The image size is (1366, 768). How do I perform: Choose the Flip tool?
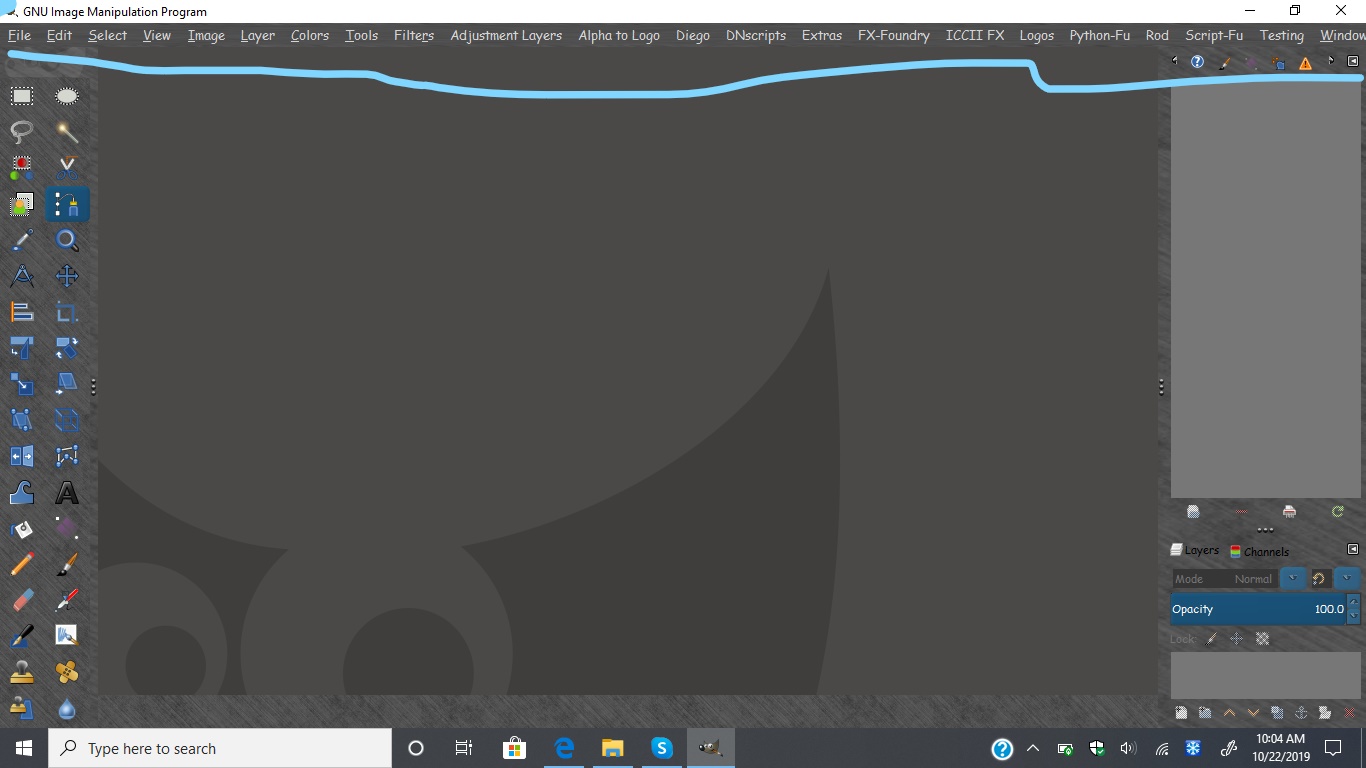(x=22, y=456)
